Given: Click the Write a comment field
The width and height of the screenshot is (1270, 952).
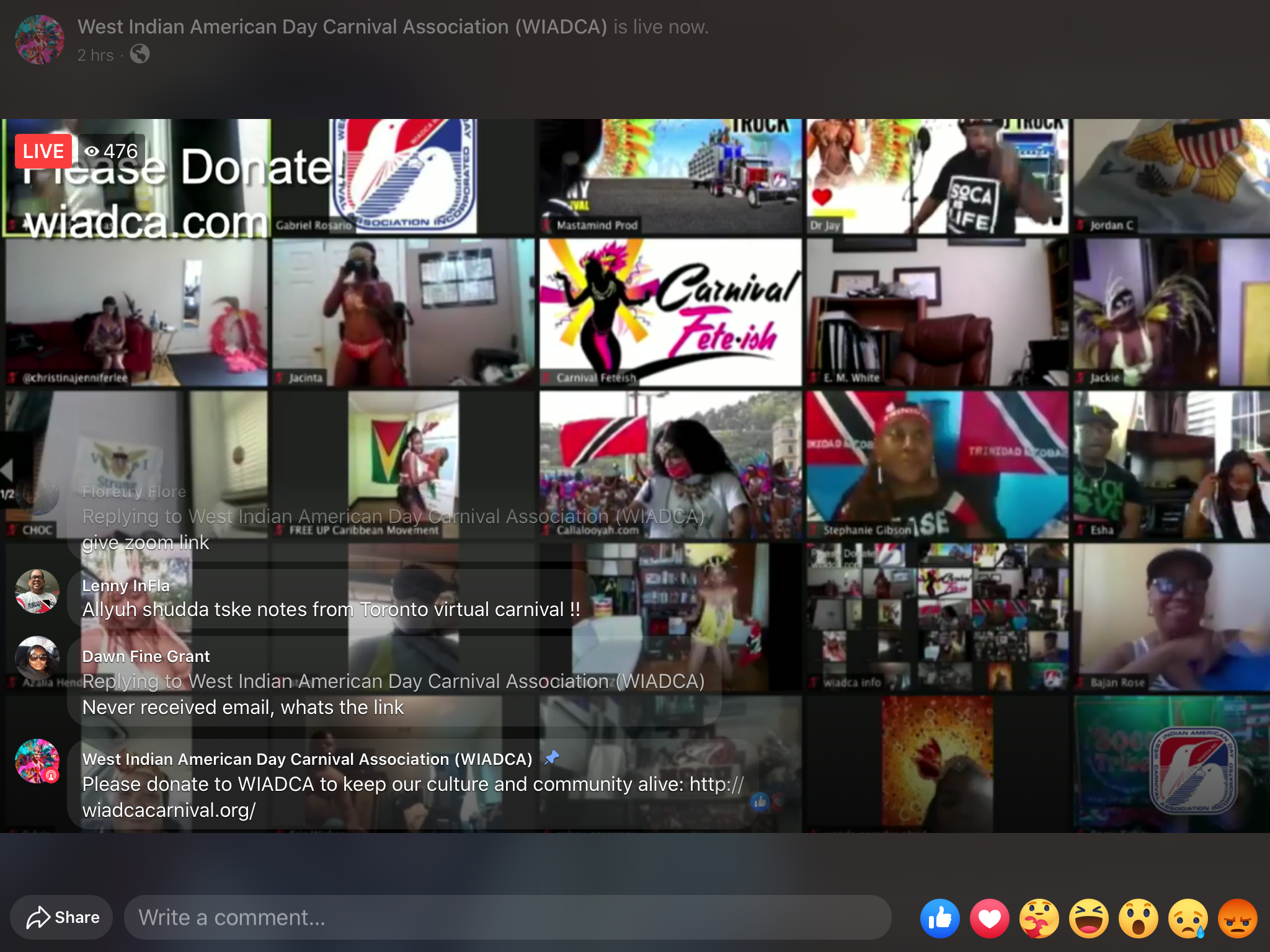Looking at the screenshot, I should tap(508, 917).
